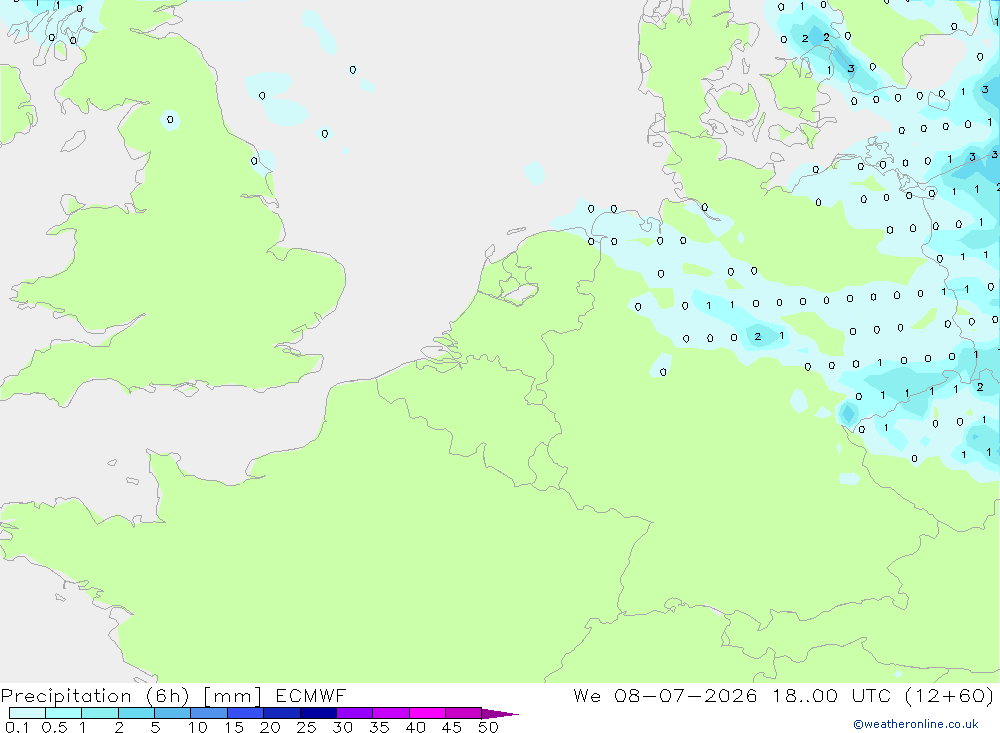The height and width of the screenshot is (733, 1000).
Task: Click the 15–20 mm blue legend swatch
Action: tap(246, 713)
